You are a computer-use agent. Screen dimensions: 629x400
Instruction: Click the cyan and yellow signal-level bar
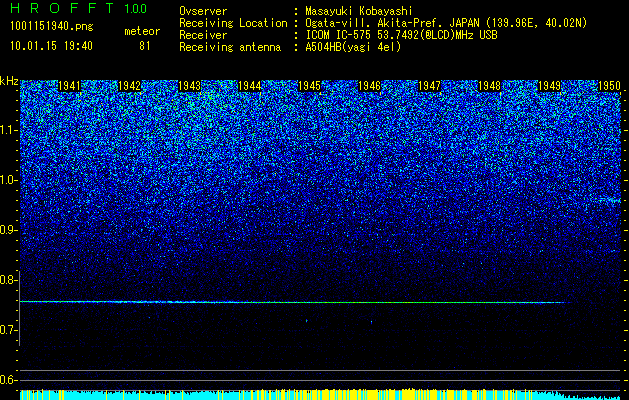[320, 394]
